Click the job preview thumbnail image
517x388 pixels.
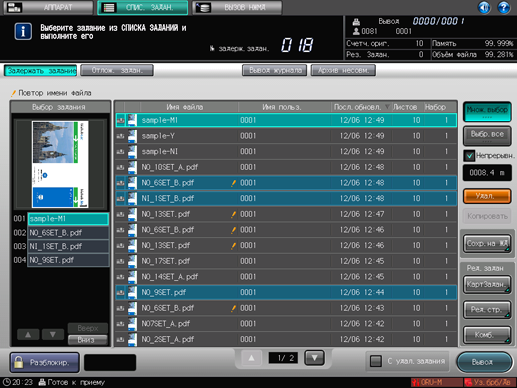60,164
